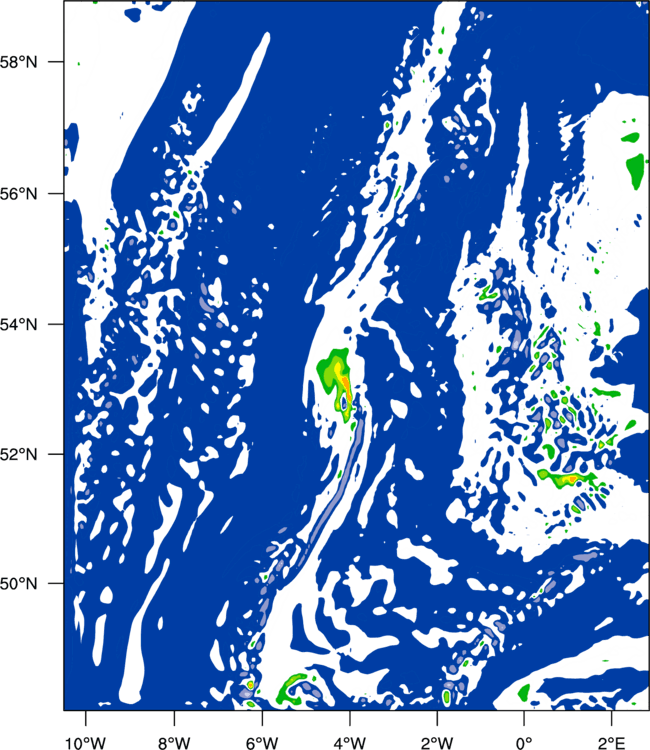Click the 0° longitude label
The width and height of the screenshot is (650, 750).
[524, 743]
